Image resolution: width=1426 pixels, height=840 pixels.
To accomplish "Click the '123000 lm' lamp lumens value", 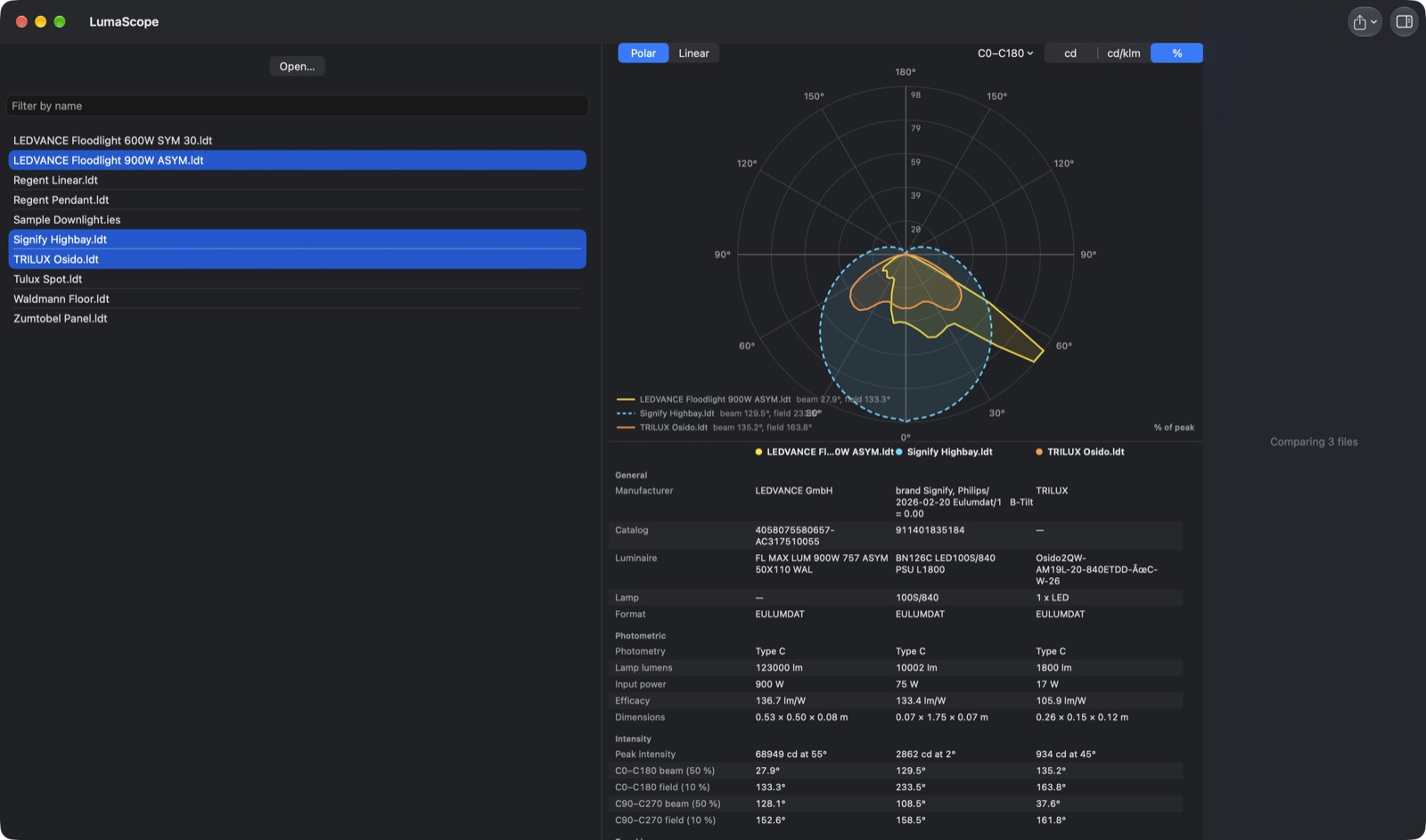I will (779, 668).
